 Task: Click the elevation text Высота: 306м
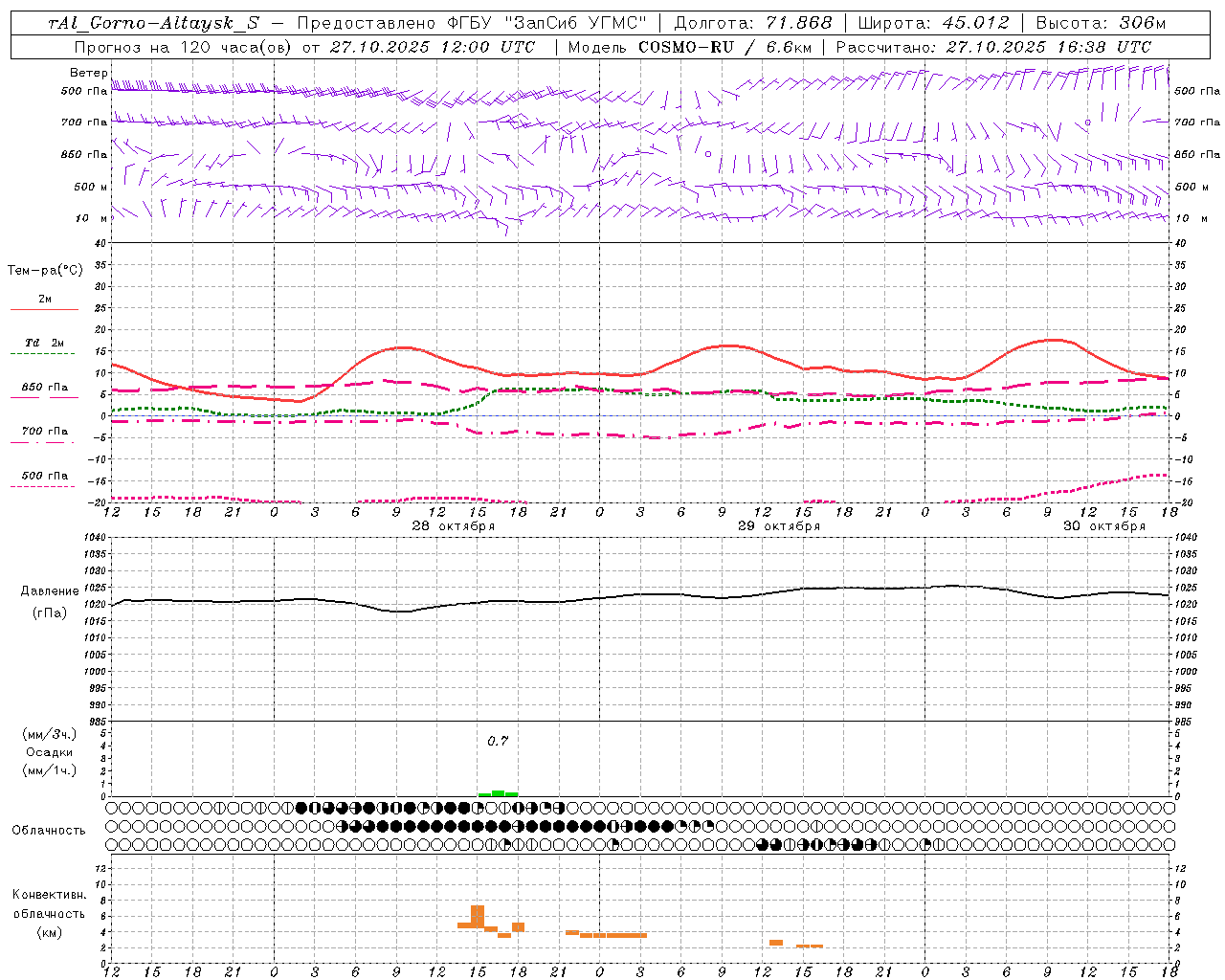point(1101,23)
